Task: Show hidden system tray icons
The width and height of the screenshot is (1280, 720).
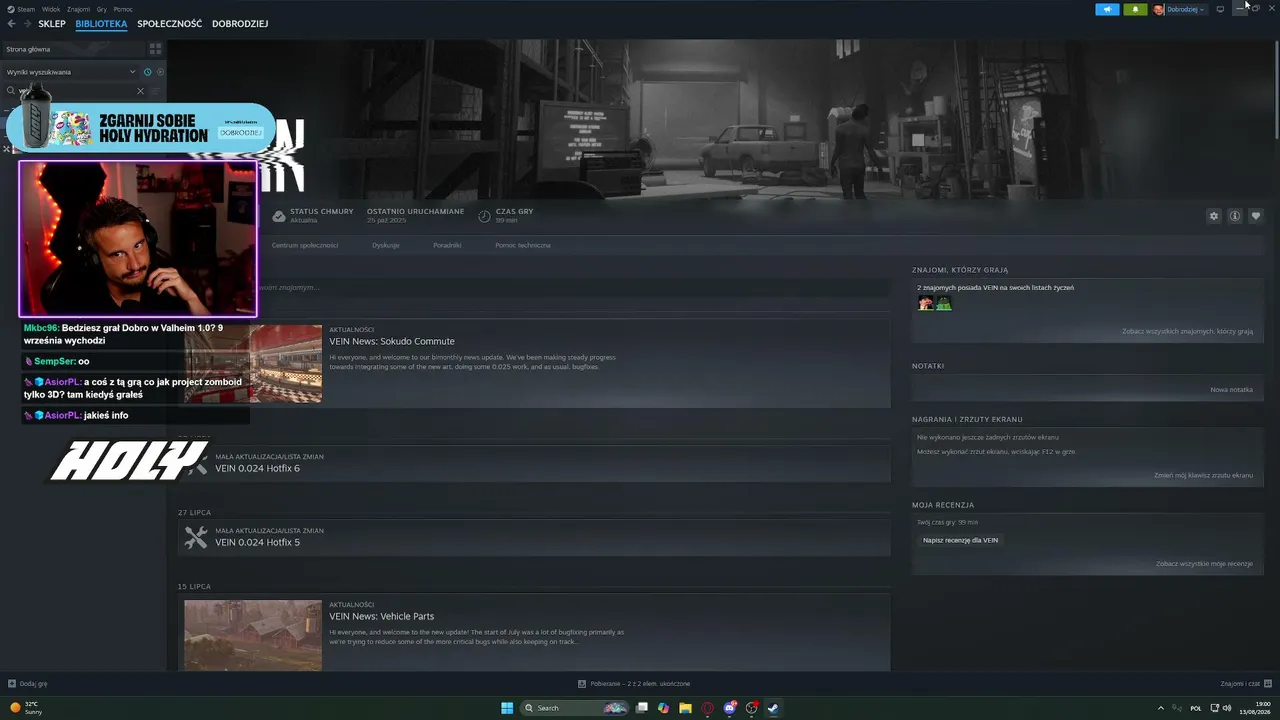Action: click(1161, 708)
